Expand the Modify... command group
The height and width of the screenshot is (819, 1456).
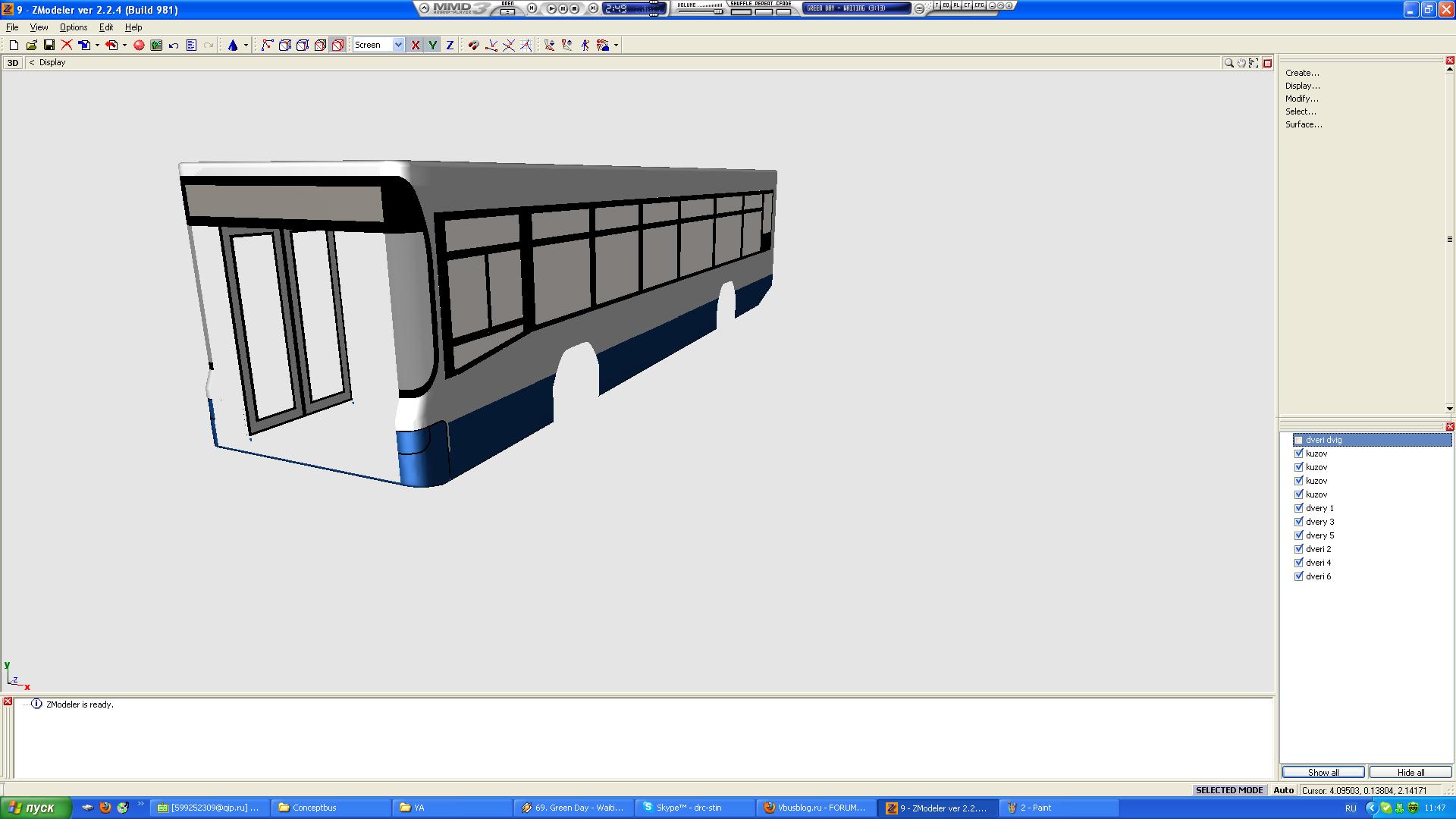click(x=1301, y=99)
